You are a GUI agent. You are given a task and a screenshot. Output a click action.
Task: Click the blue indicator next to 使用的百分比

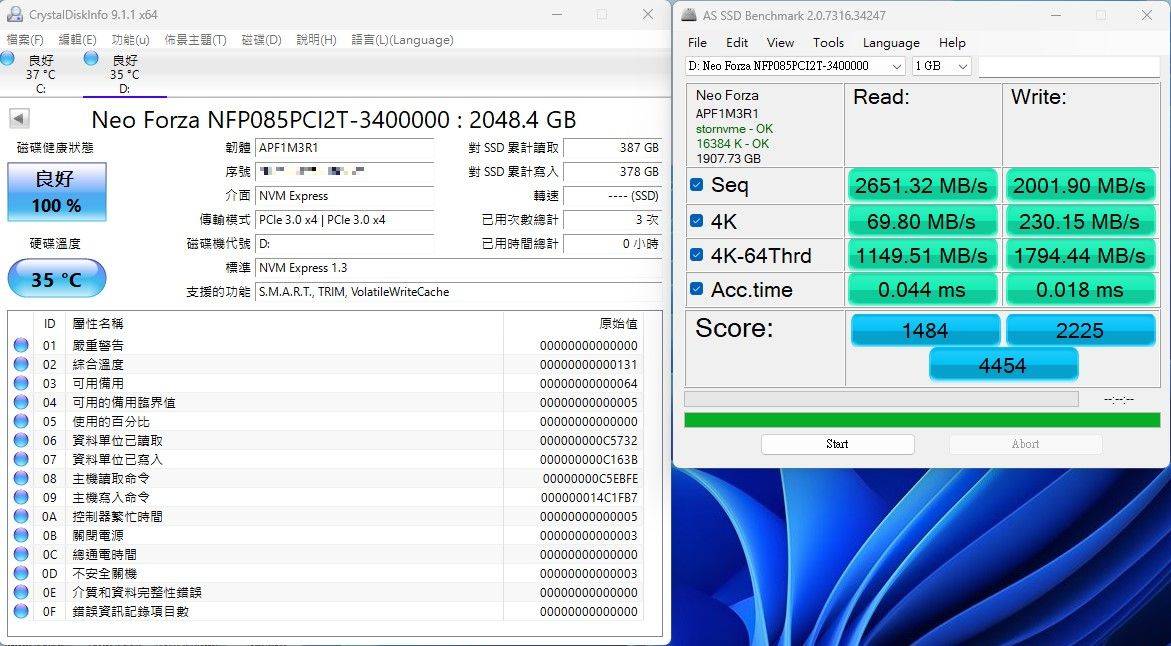22,423
